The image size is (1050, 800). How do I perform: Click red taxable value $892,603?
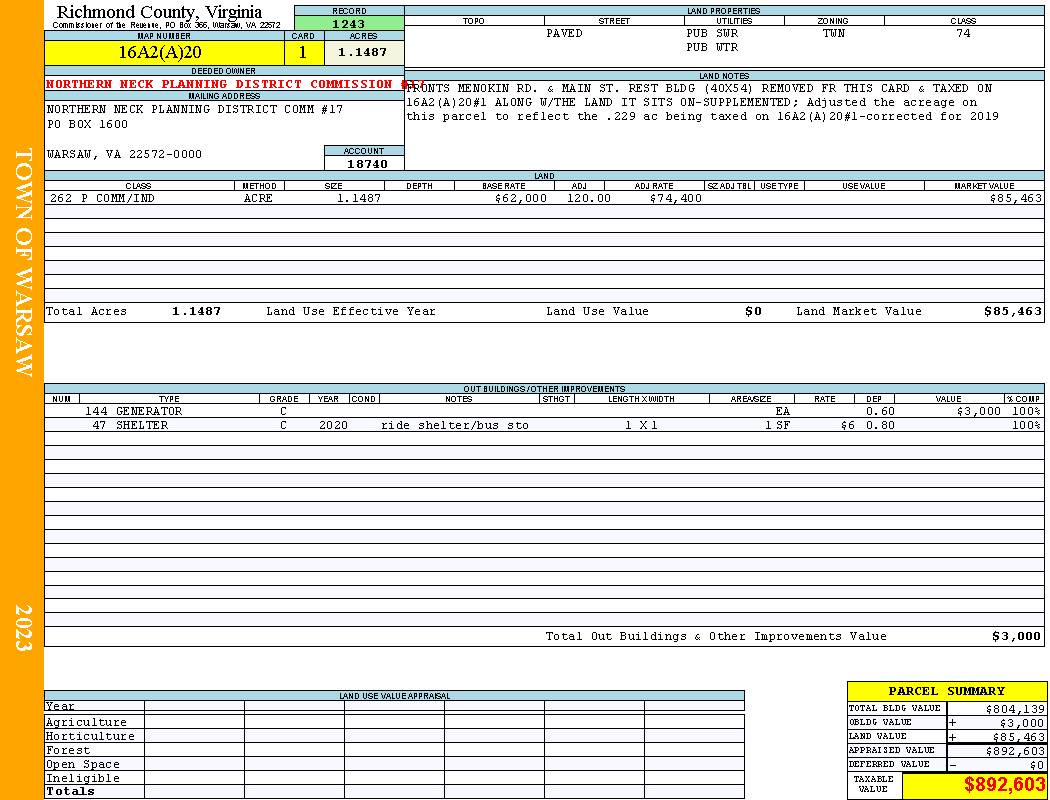coord(1004,785)
